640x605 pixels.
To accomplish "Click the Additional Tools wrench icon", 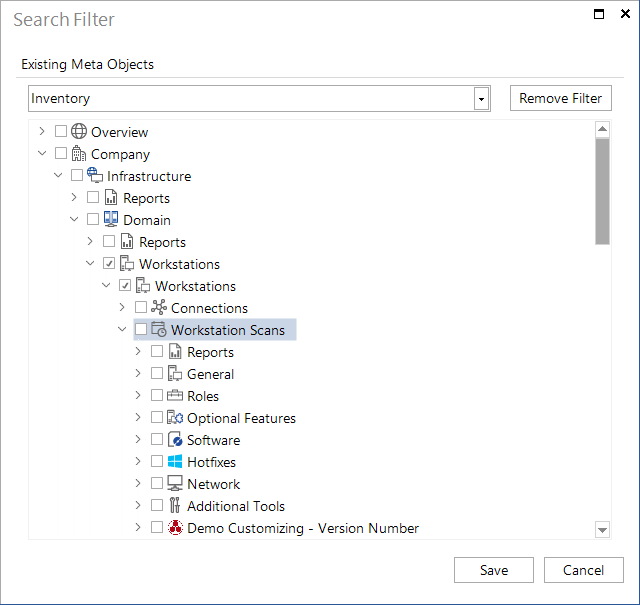I will point(175,505).
